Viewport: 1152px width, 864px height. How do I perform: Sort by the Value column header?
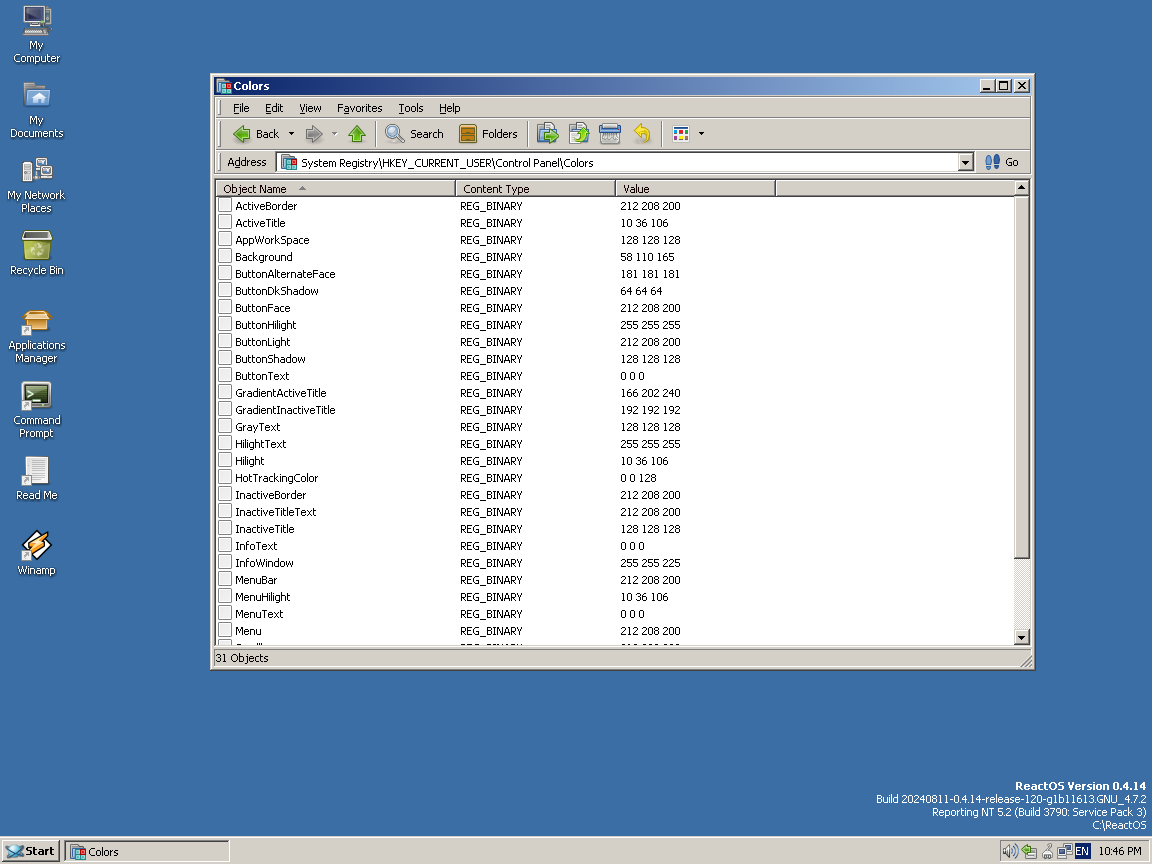click(x=696, y=189)
